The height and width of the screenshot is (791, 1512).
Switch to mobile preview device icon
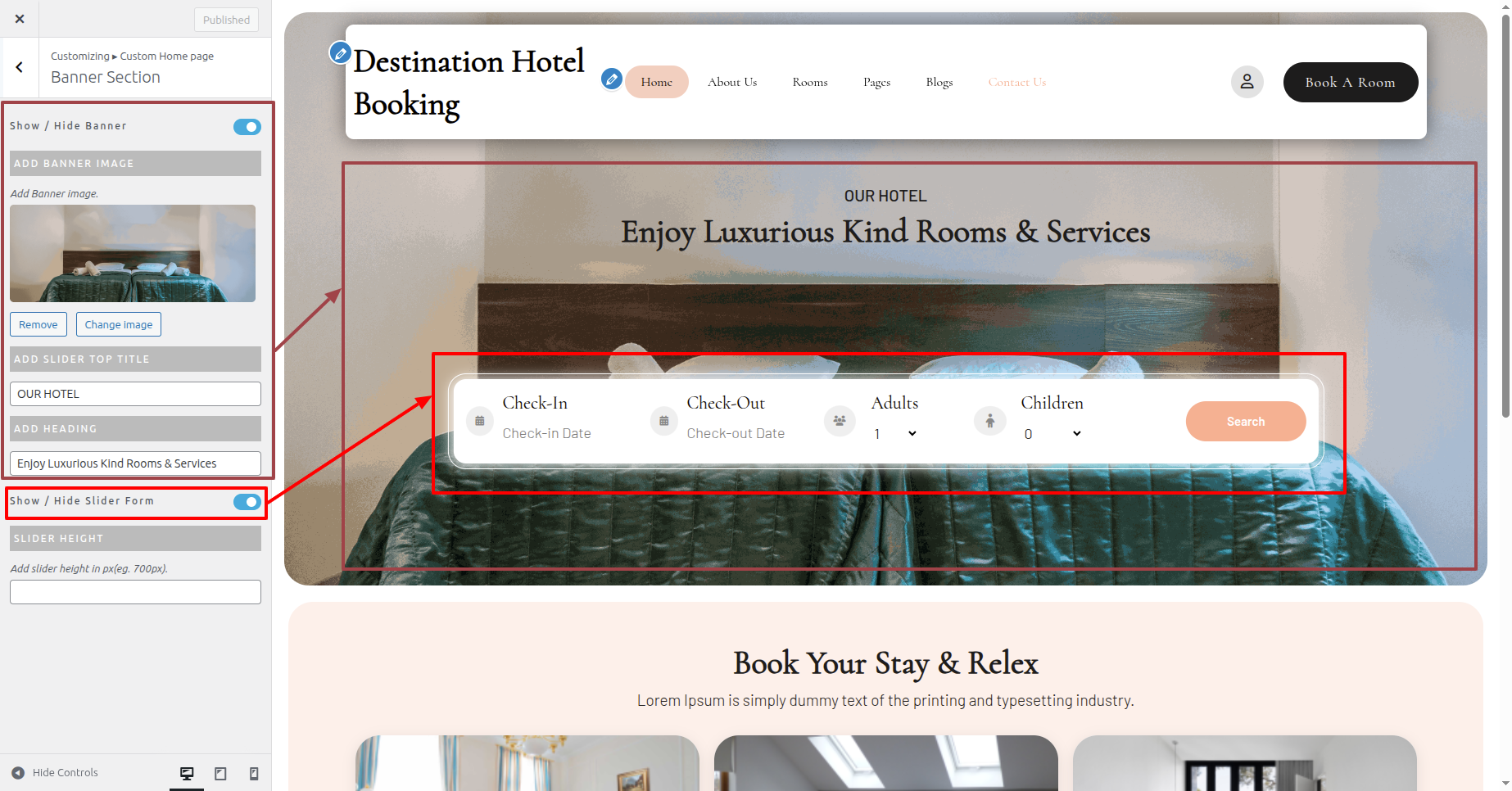coord(254,773)
